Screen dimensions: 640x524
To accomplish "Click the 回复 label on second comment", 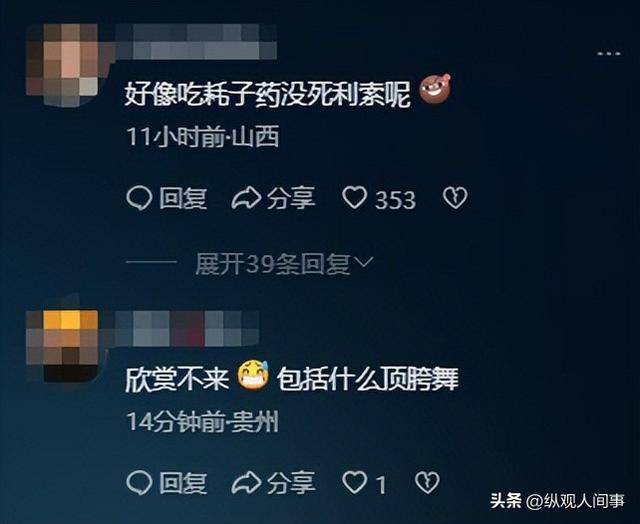I will coord(182,483).
